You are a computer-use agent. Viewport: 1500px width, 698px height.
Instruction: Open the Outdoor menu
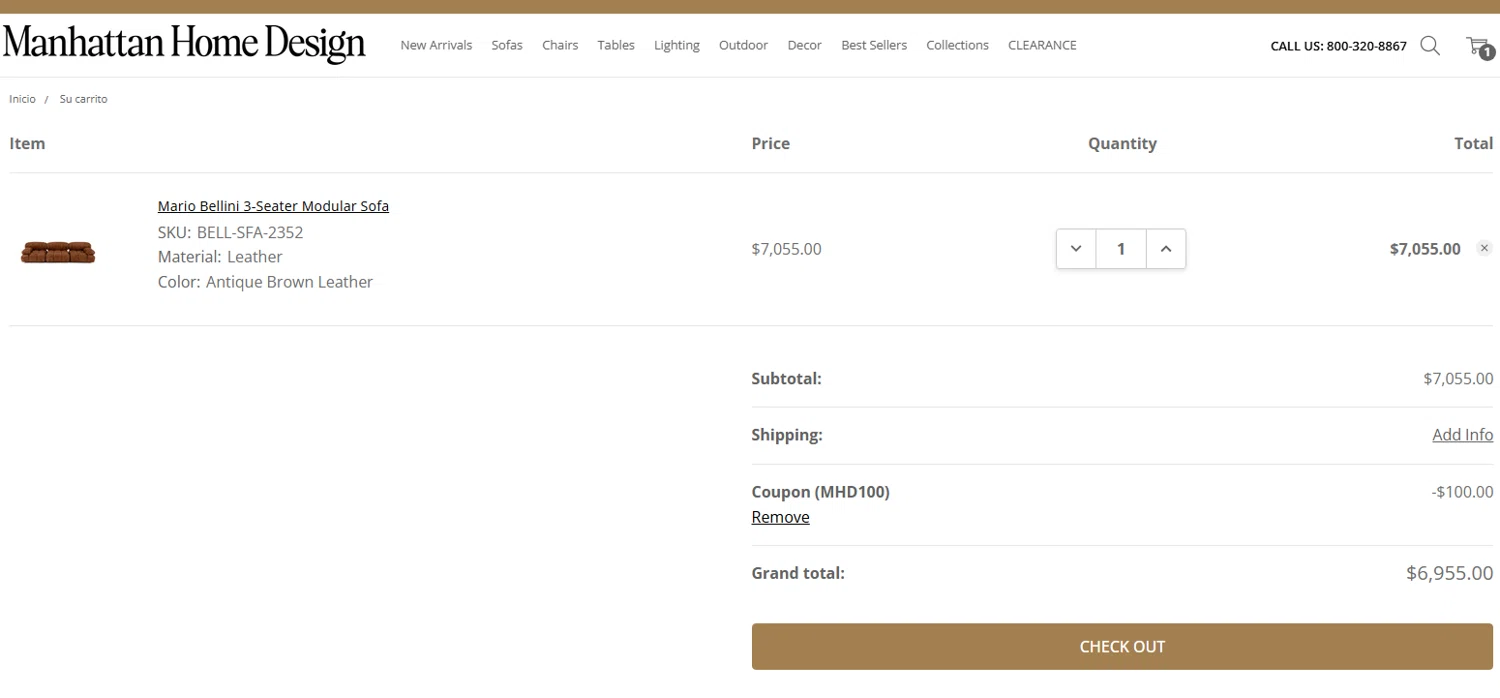coord(743,45)
